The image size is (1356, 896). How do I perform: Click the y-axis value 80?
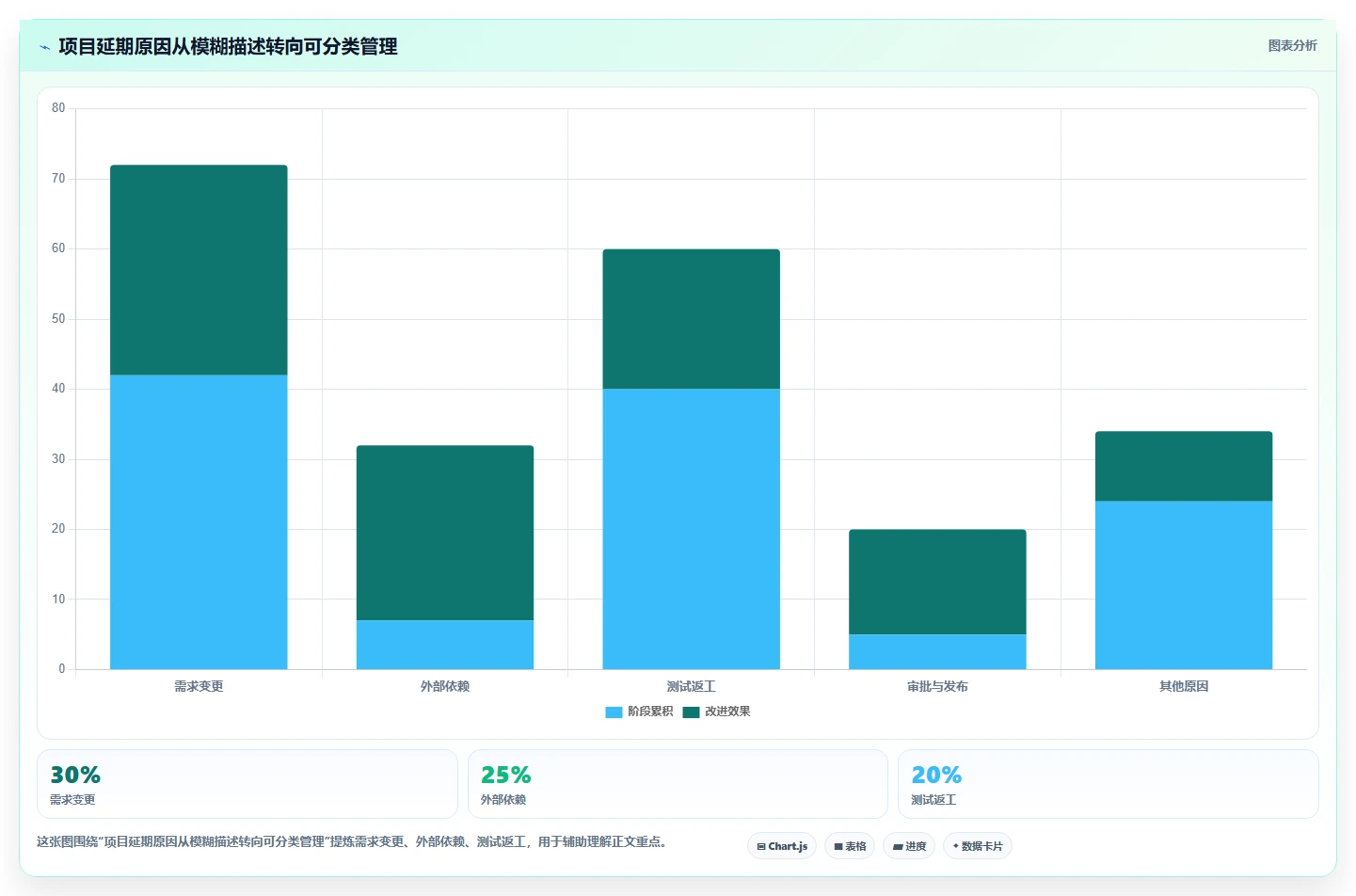[x=58, y=108]
